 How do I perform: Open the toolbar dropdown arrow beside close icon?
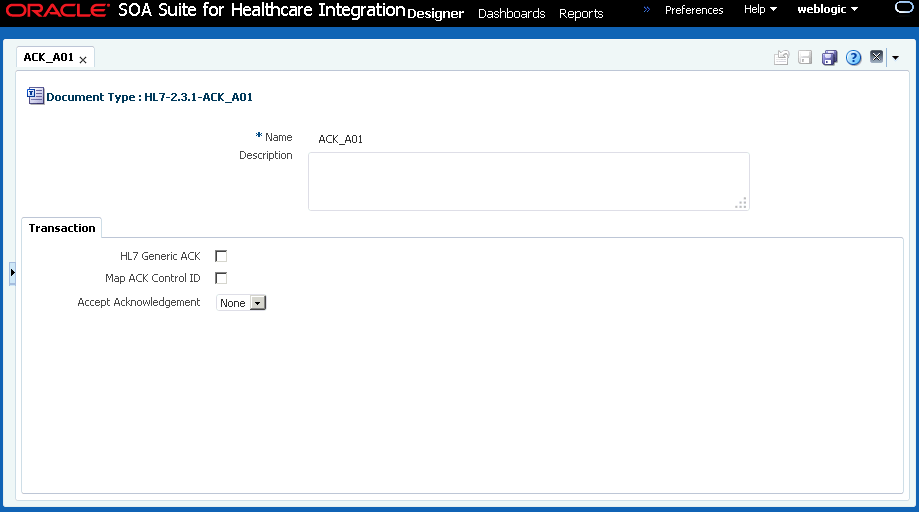coord(896,57)
